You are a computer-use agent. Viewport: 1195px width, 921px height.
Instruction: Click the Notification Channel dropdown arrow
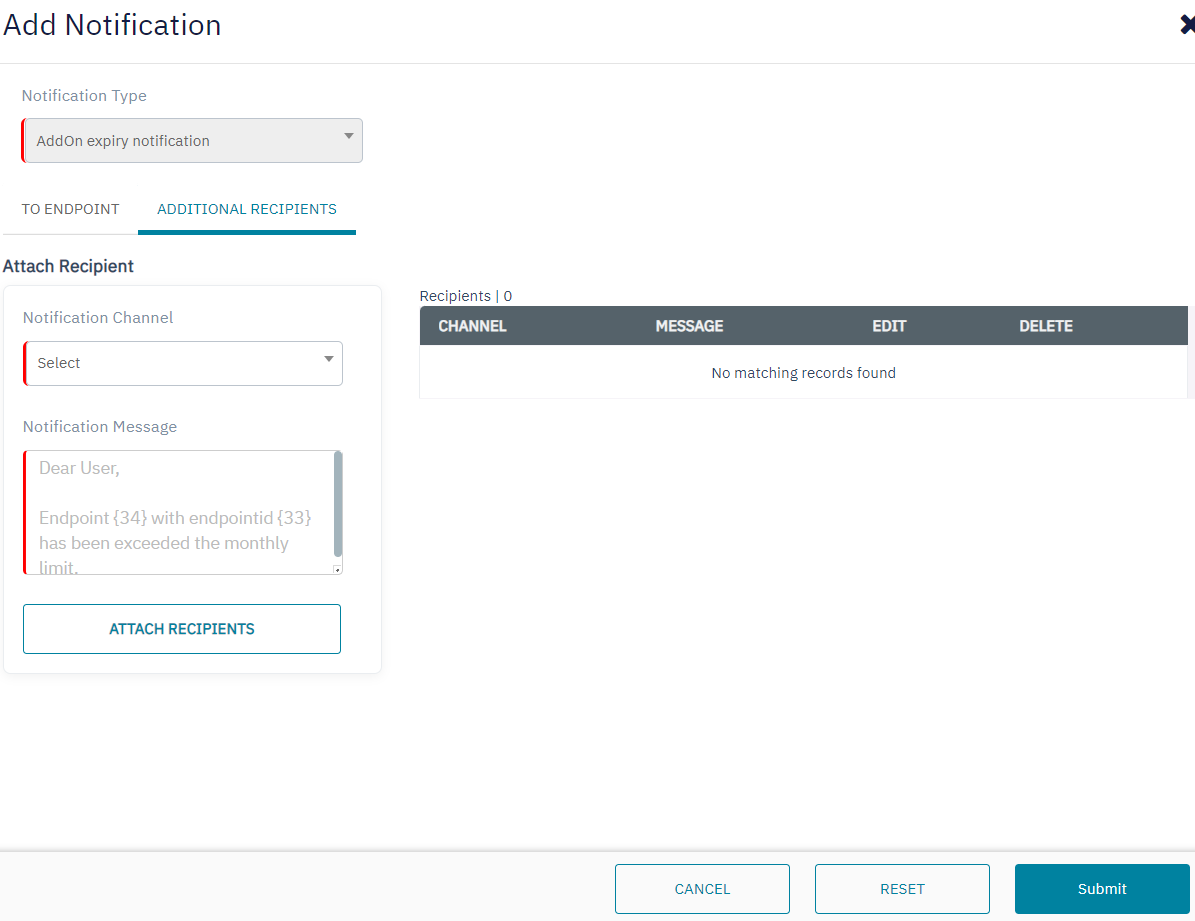coord(328,359)
